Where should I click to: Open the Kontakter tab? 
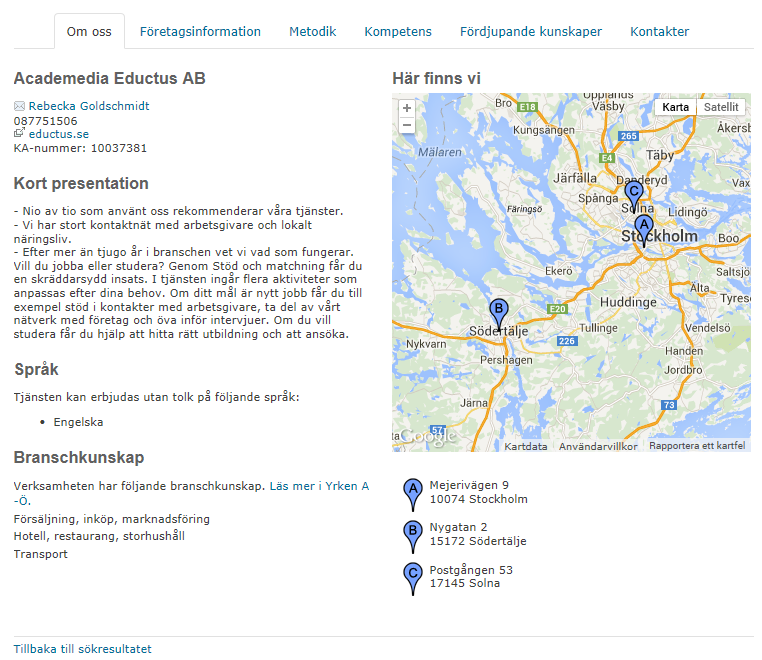[x=659, y=32]
